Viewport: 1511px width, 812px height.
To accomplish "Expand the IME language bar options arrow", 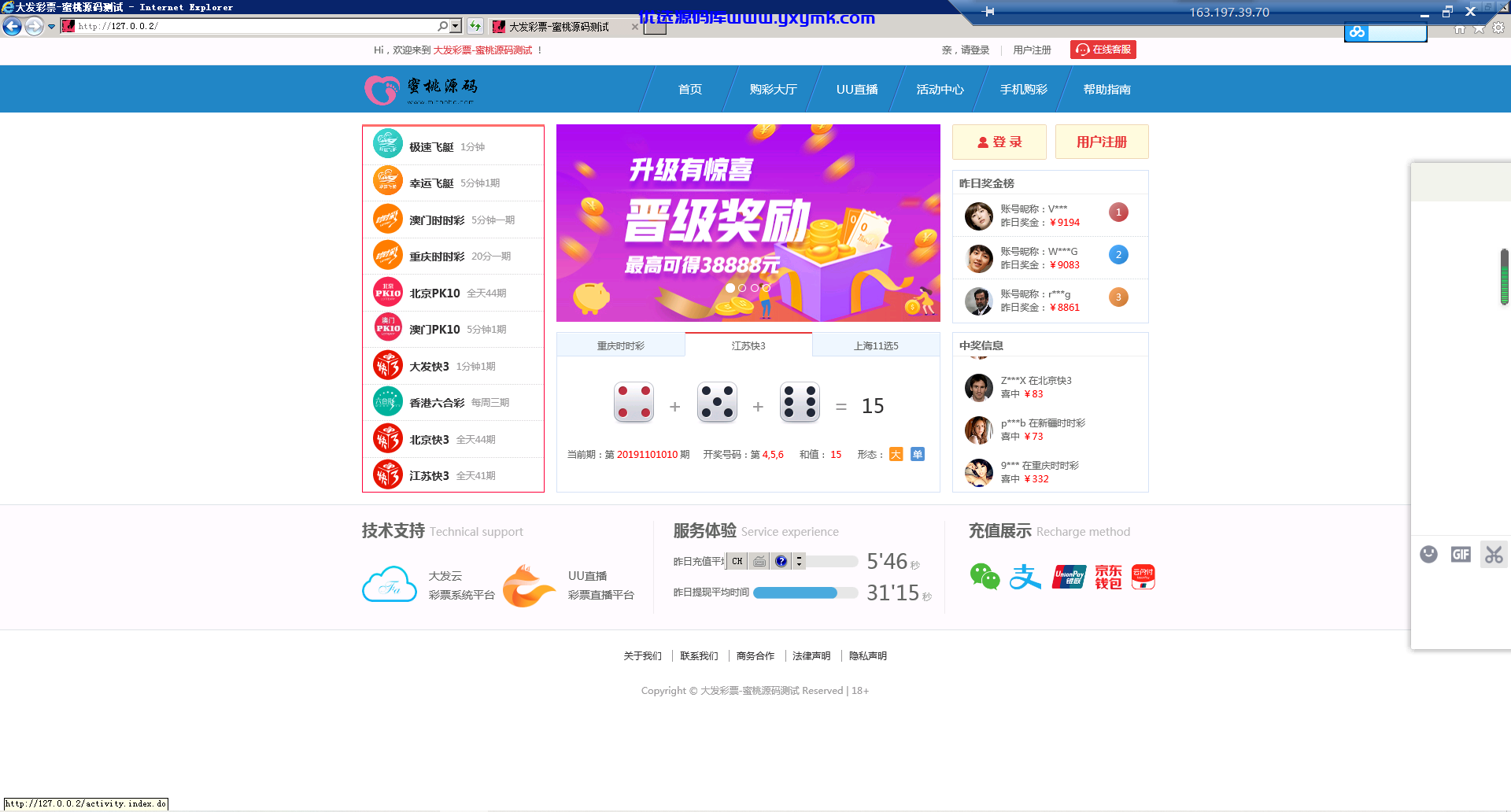I will 799,561.
